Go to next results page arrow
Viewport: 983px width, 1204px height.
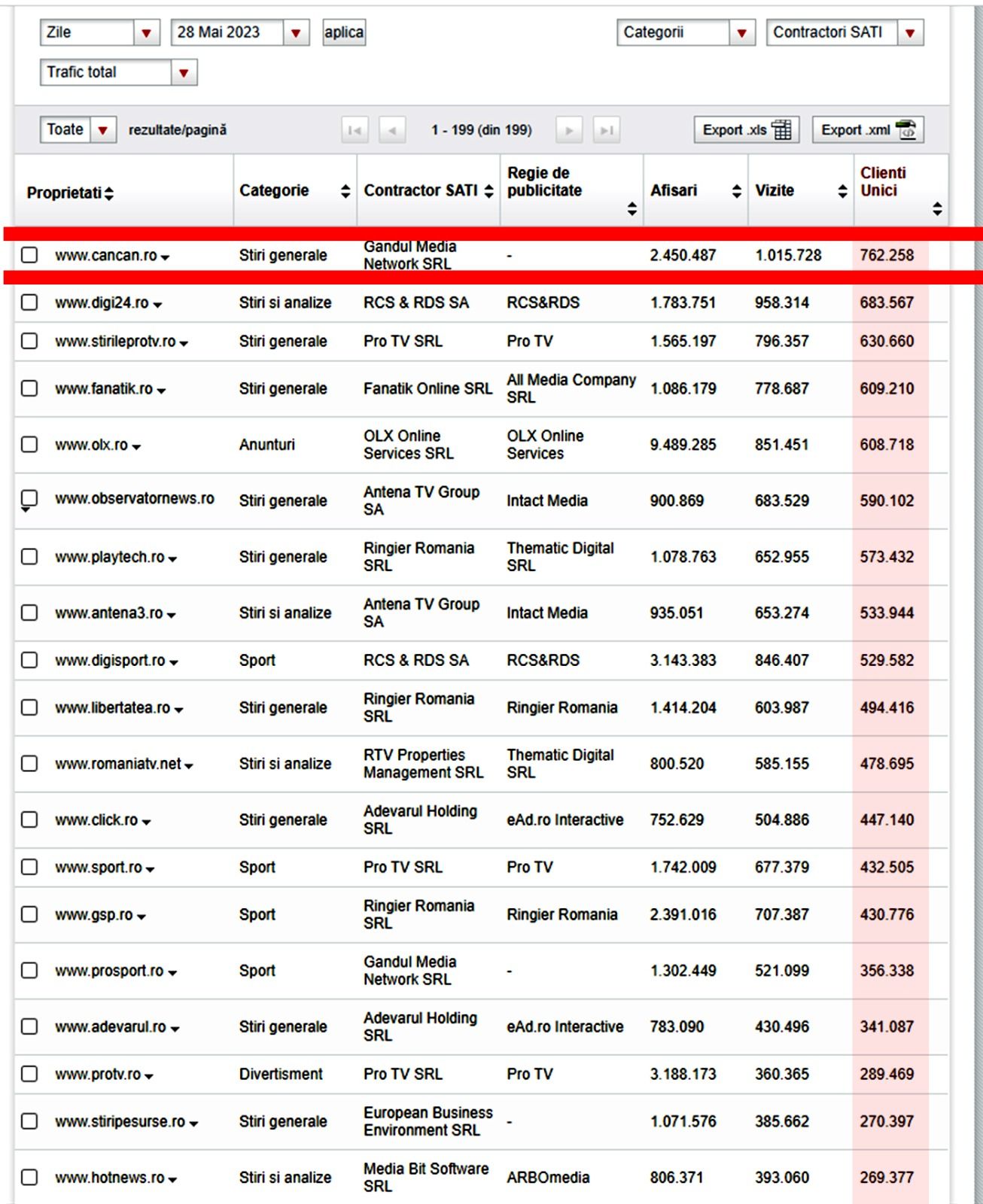point(569,130)
